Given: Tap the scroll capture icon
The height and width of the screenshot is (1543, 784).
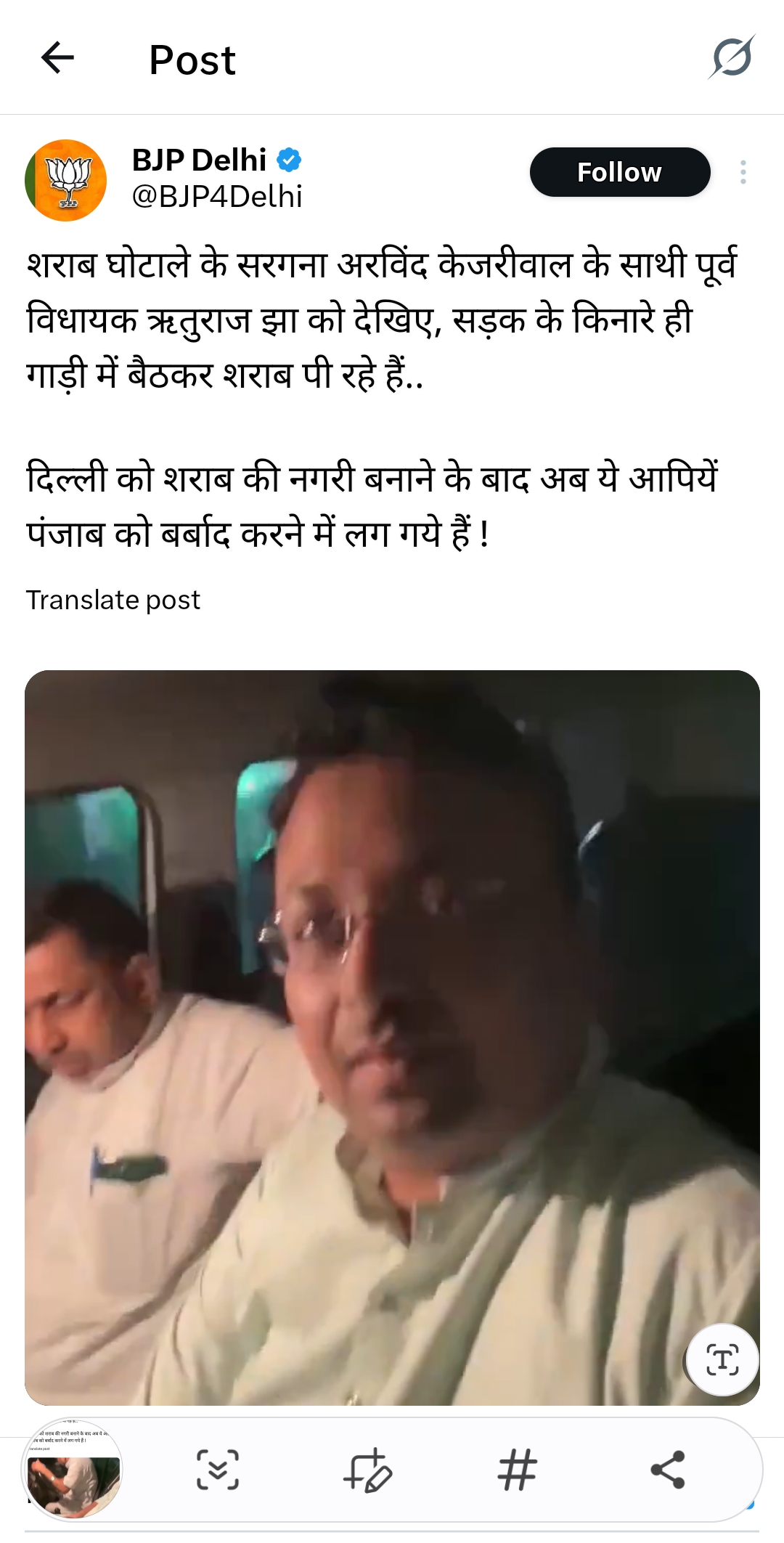Looking at the screenshot, I should tap(217, 1470).
